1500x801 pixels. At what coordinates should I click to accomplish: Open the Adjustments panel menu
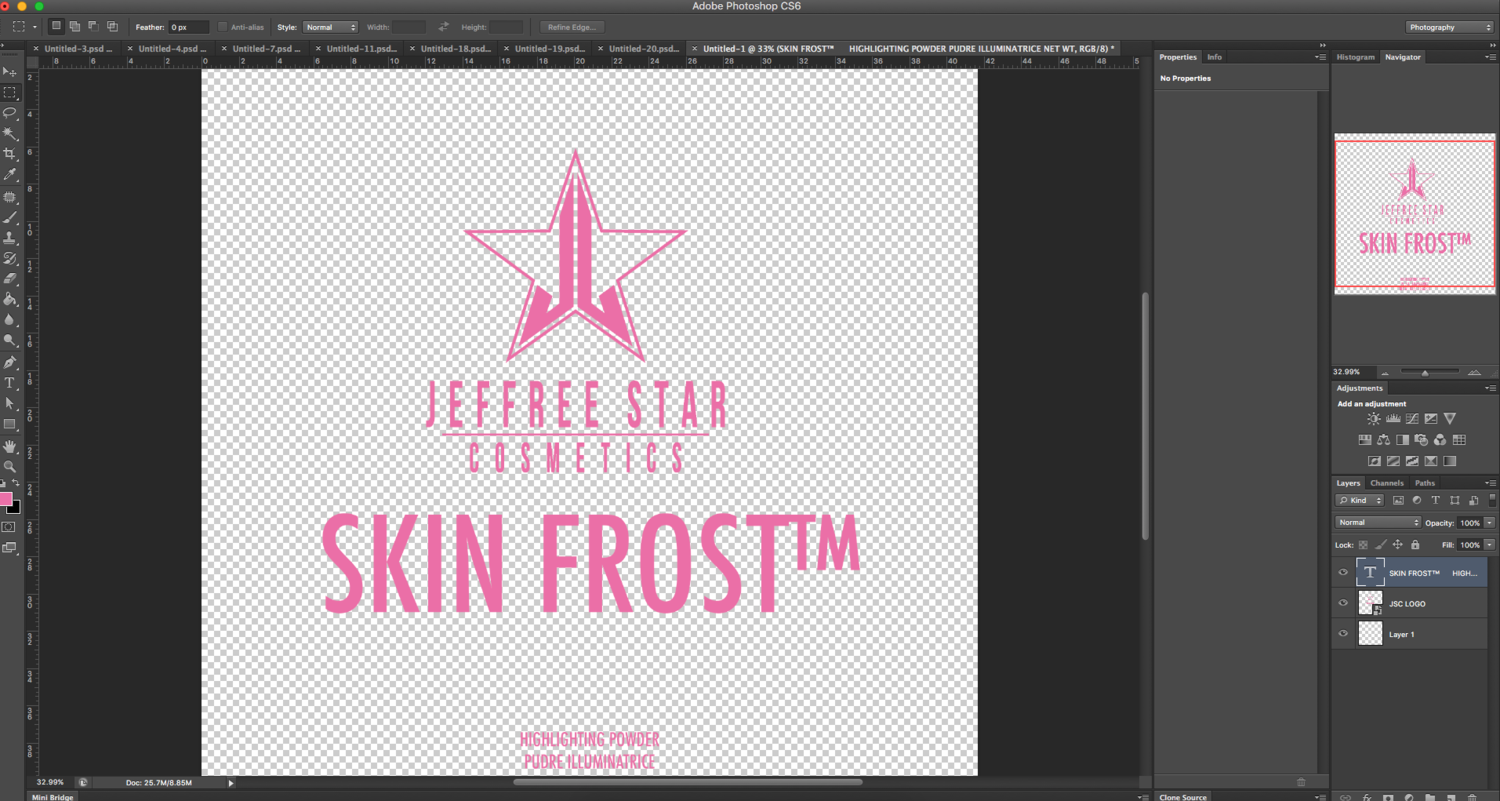pyautogui.click(x=1491, y=388)
